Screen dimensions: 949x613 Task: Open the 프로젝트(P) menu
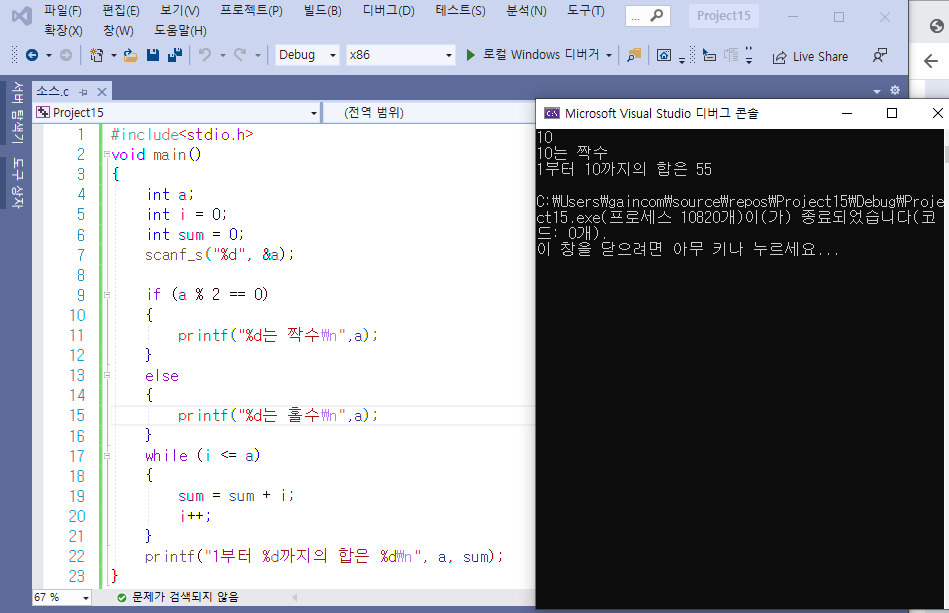click(x=251, y=11)
